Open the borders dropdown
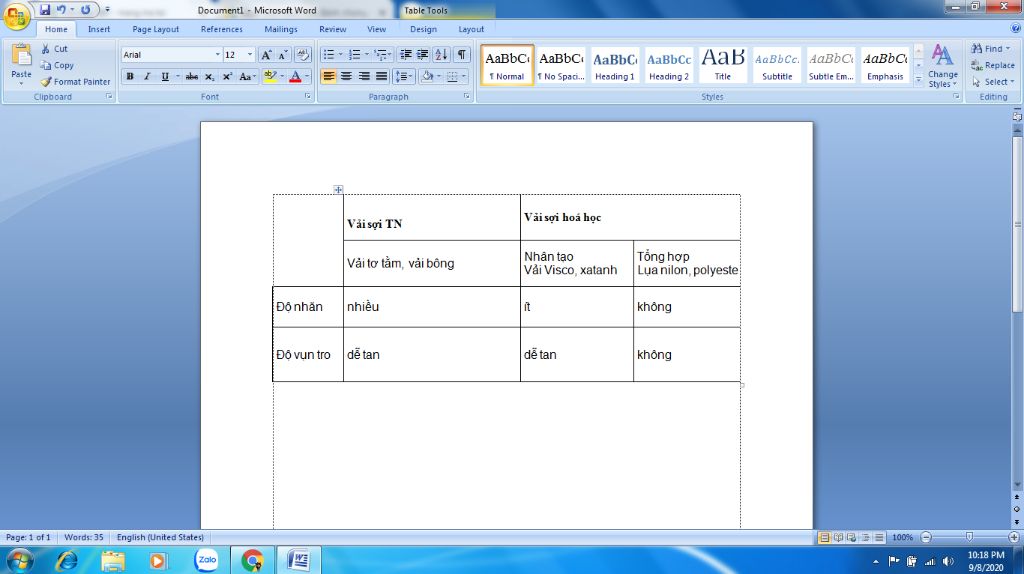Screen dimensions: 1024x574 (x=464, y=76)
